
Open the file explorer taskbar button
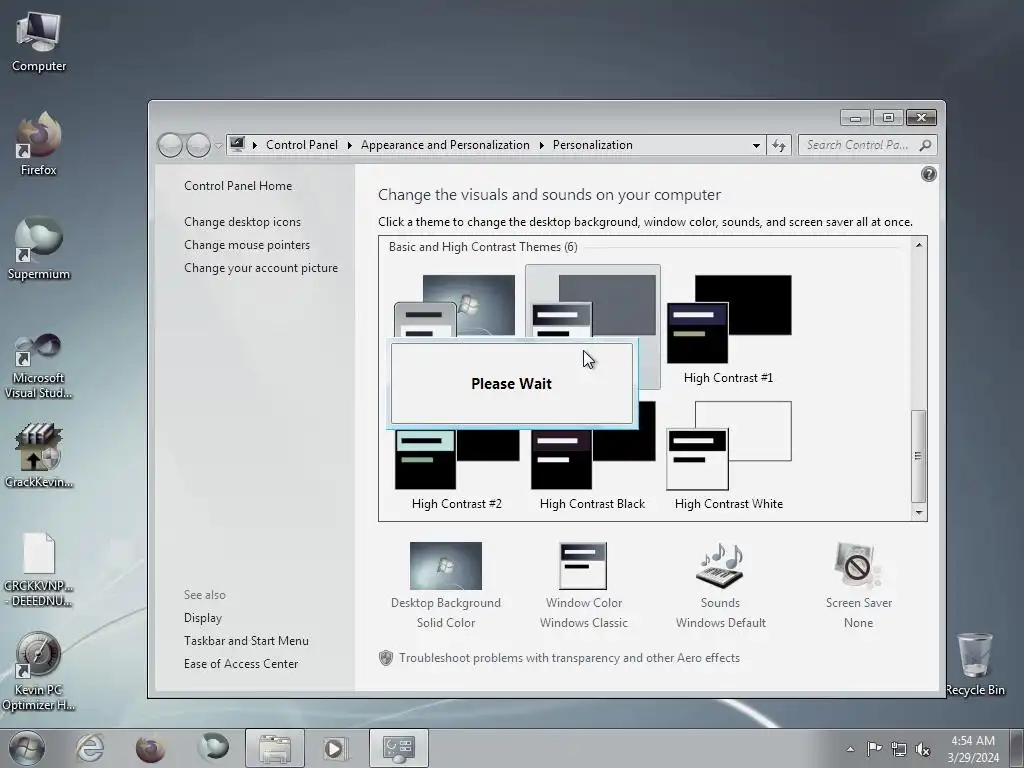pos(275,748)
